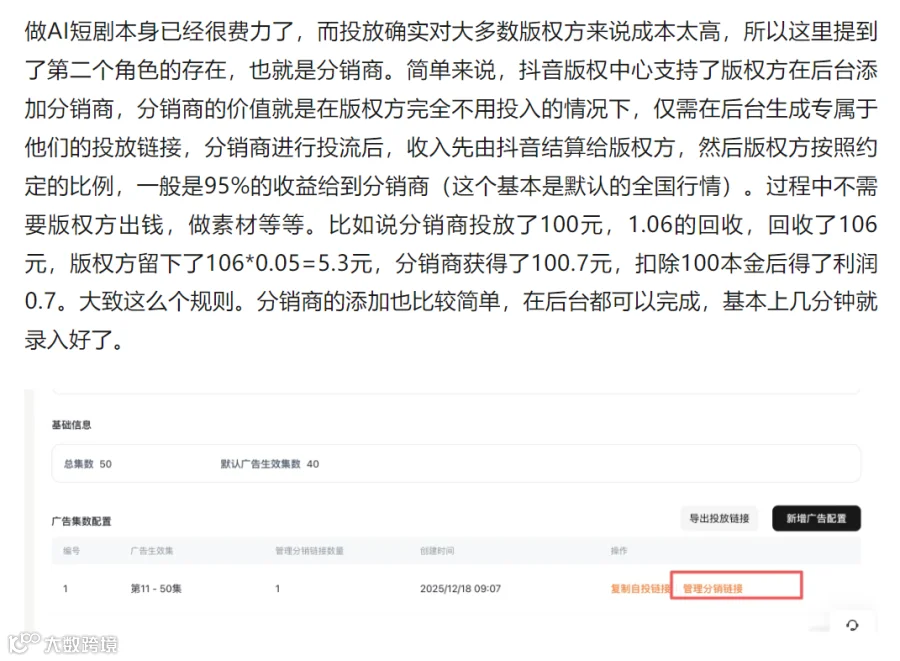
Task: Select the 第11 - 50集 cell
Action: click(156, 588)
